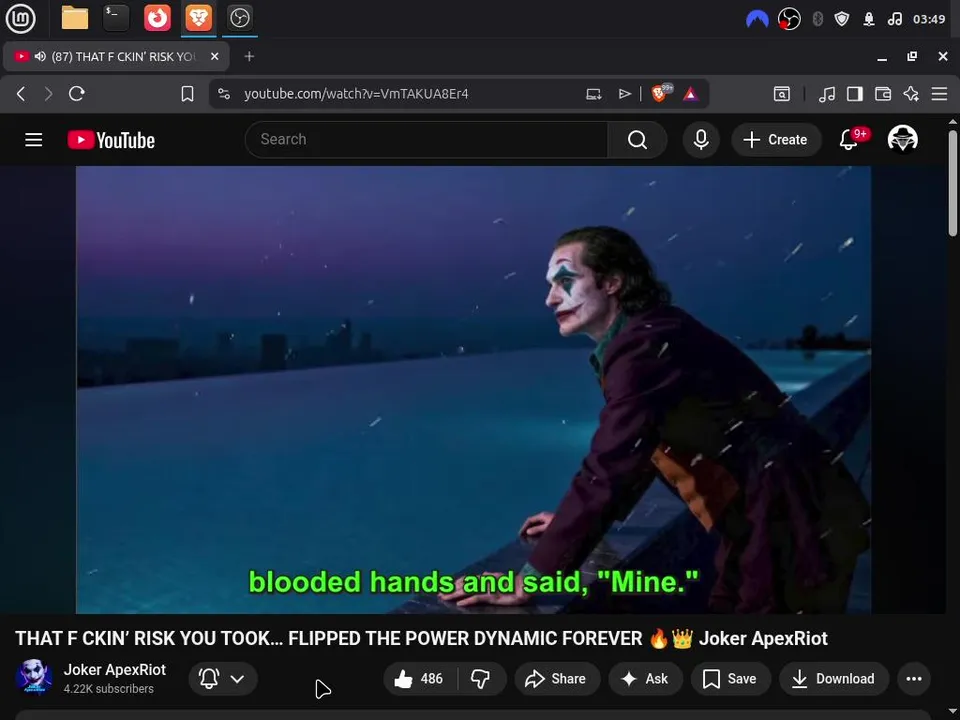The image size is (960, 720).
Task: Mute the tab using its speaker icon
Action: point(40,56)
